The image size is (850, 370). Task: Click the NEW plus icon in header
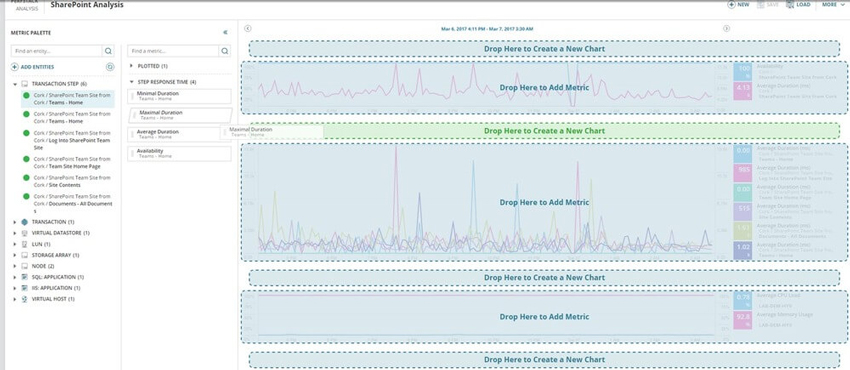point(731,4)
